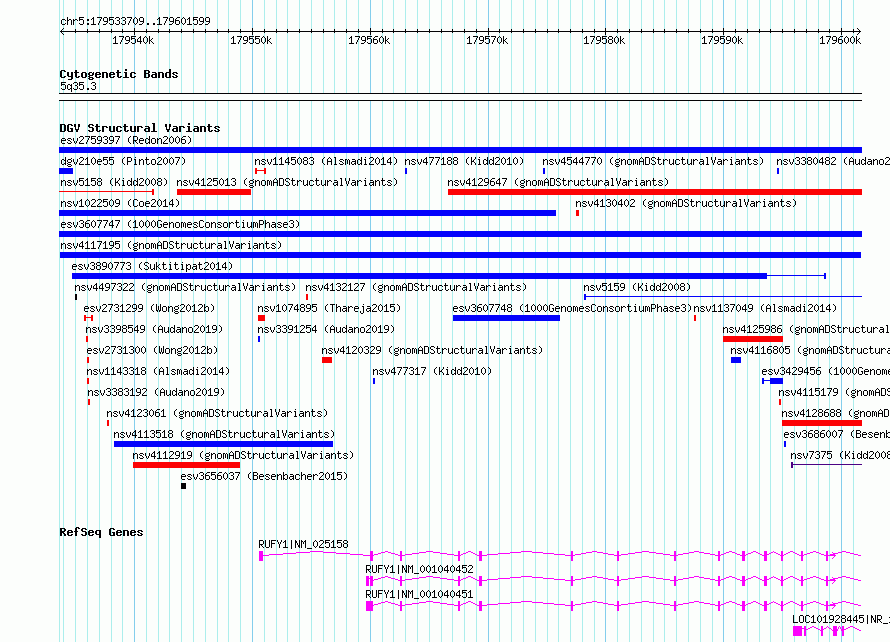Click the chr5:179533709..179601599 region label

pos(135,21)
